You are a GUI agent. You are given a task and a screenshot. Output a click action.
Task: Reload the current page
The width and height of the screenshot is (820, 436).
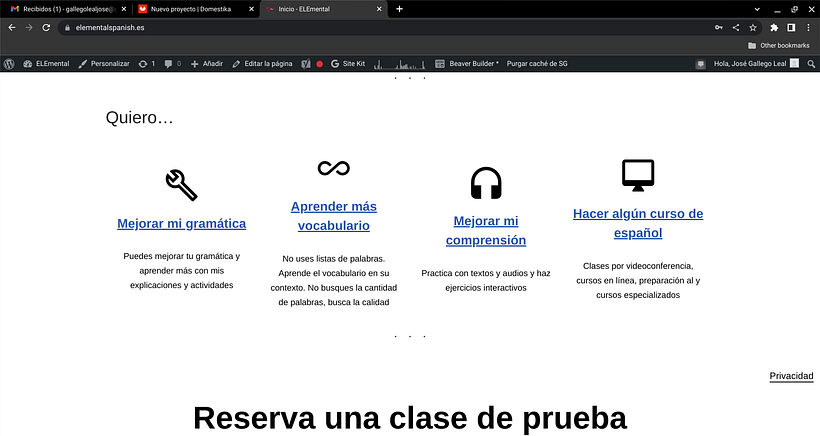(46, 28)
